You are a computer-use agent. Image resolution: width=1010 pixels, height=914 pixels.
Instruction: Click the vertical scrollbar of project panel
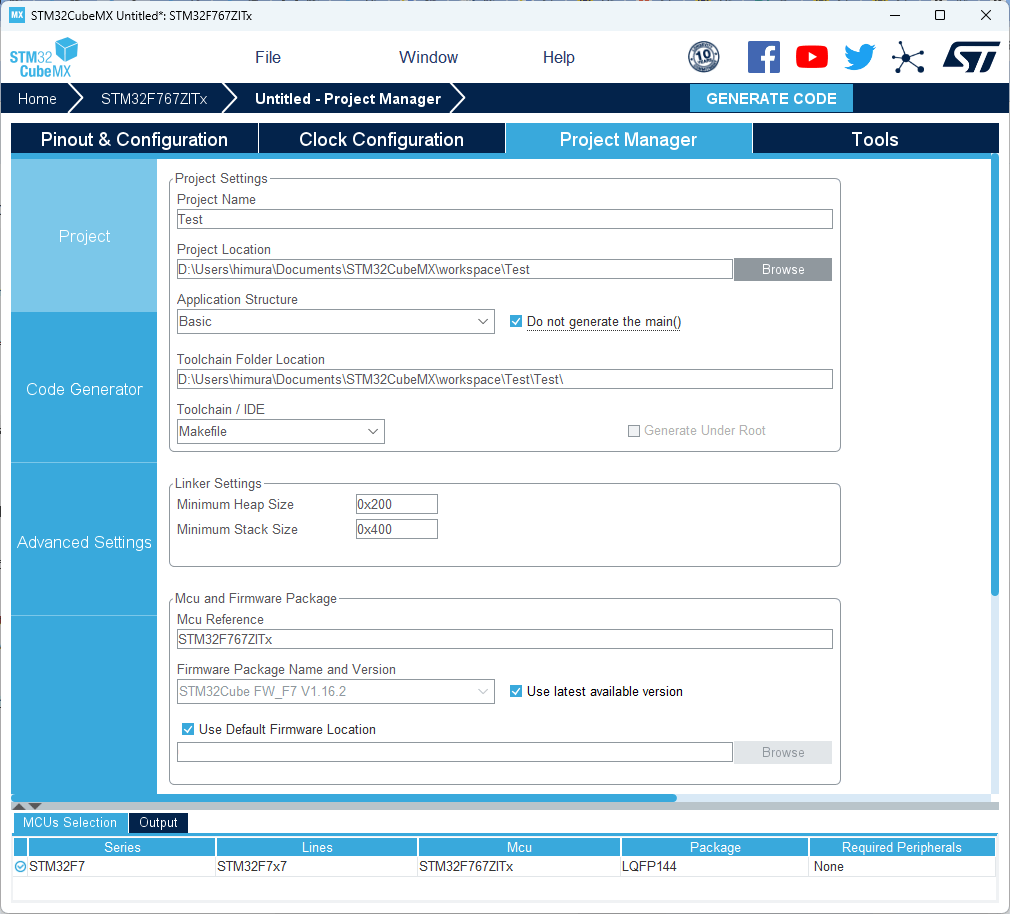click(x=995, y=375)
